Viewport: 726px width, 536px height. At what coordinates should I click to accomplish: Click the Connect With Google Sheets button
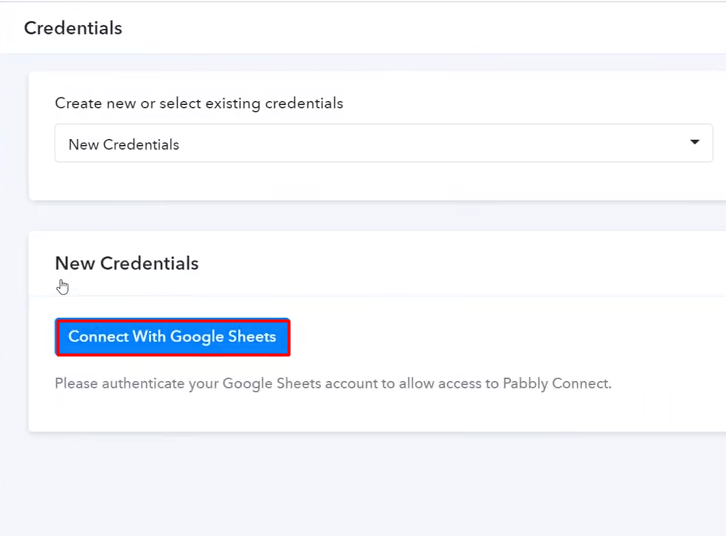[x=173, y=337]
